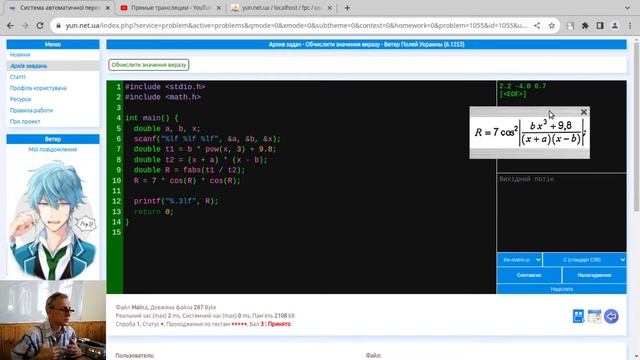Click the 'Прийнято' status text

coord(279,324)
